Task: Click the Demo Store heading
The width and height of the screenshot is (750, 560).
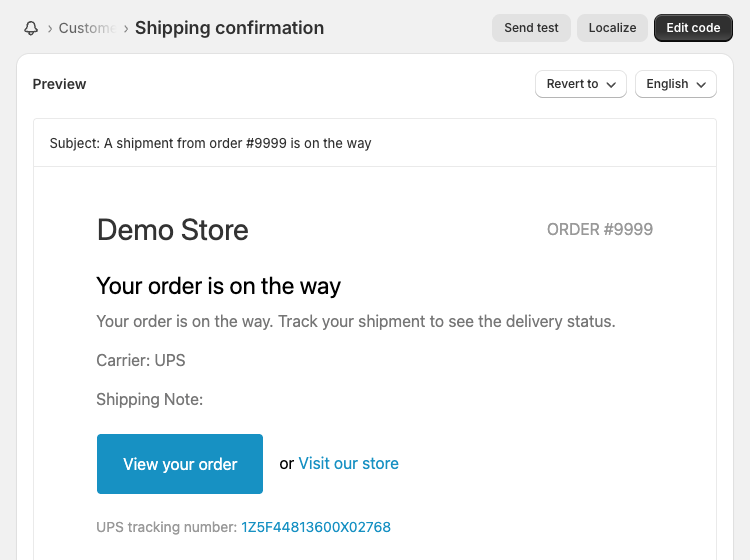Action: pyautogui.click(x=172, y=230)
